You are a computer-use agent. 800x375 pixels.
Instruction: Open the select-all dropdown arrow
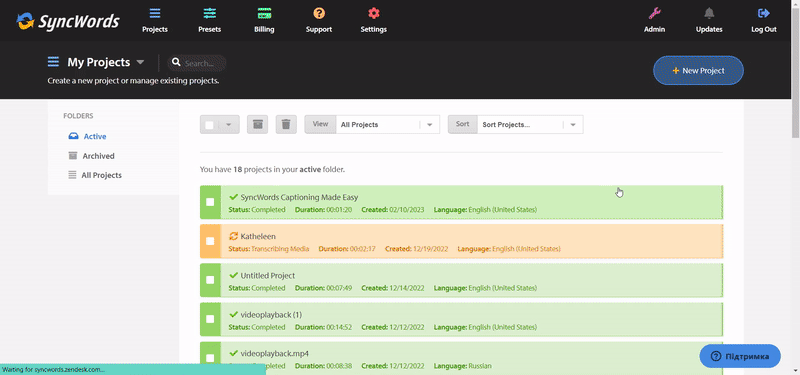(229, 124)
